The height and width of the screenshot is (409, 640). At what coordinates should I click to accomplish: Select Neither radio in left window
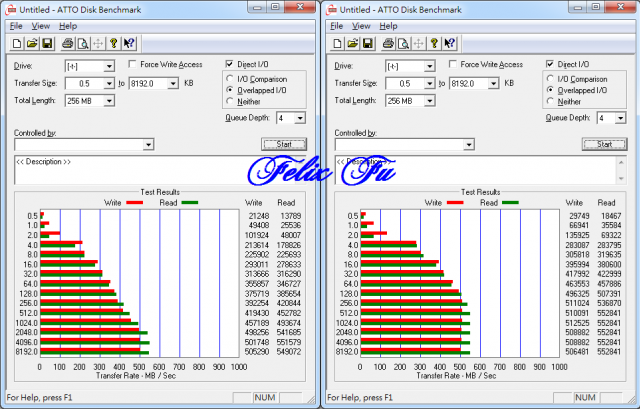[x=230, y=101]
